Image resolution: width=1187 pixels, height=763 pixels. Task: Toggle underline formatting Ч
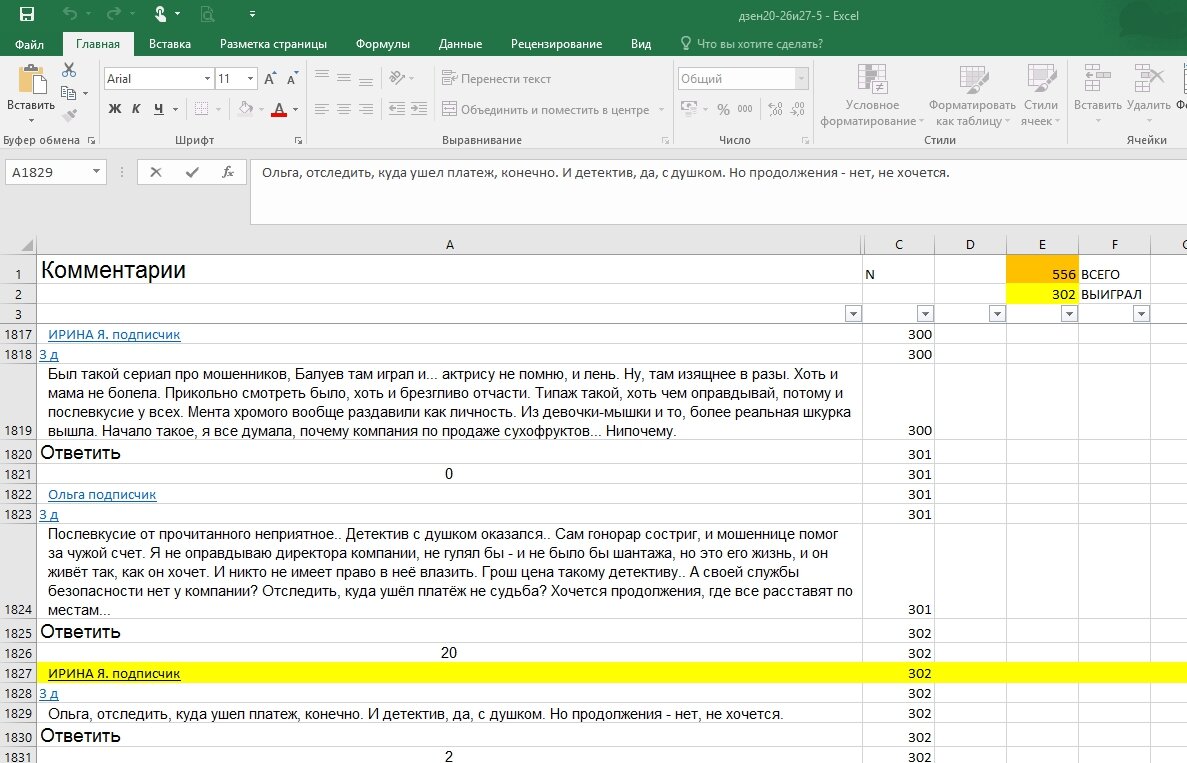coord(158,109)
